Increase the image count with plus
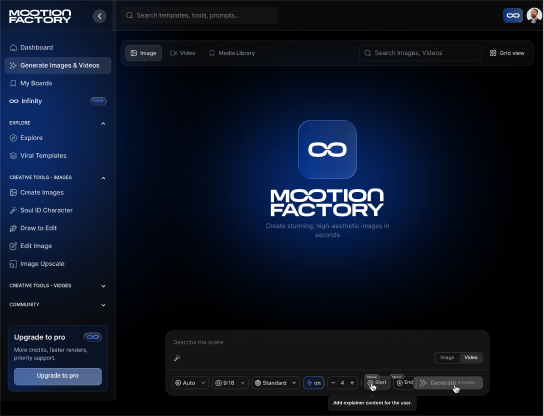This screenshot has height=416, width=544. (x=352, y=383)
